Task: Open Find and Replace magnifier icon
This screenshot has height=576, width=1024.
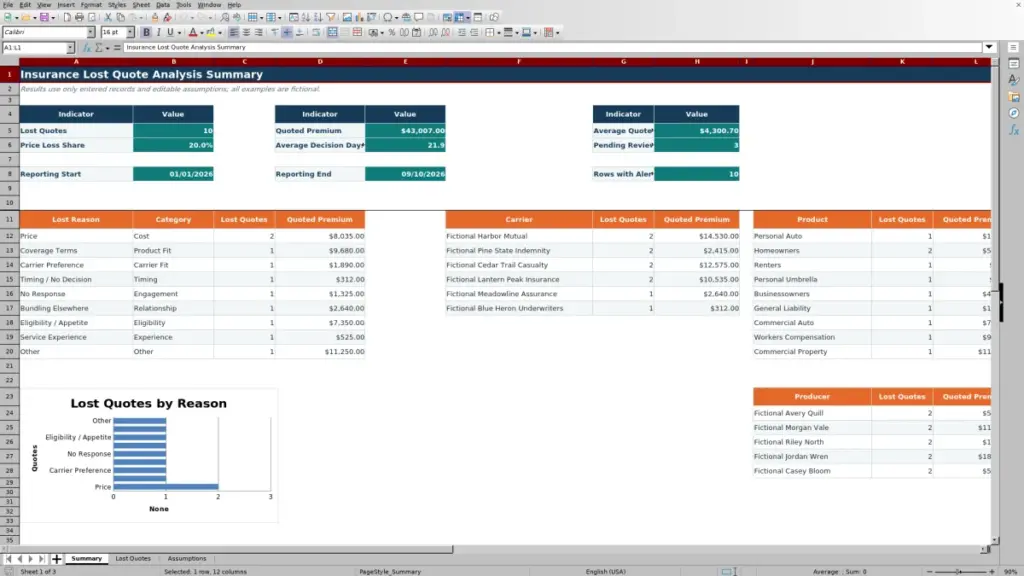Action: [225, 18]
